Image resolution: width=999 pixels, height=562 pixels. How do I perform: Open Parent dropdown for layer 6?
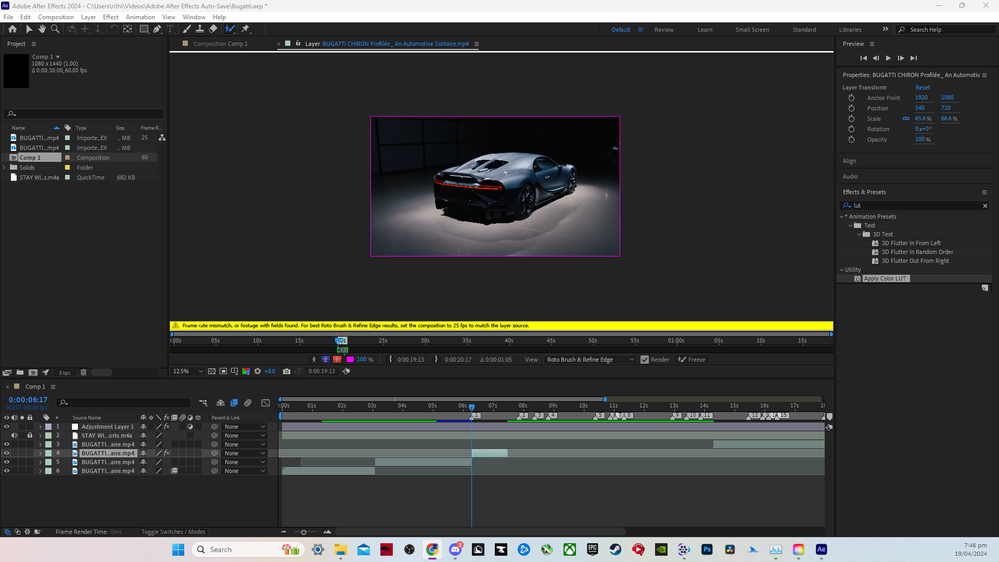[x=245, y=471]
